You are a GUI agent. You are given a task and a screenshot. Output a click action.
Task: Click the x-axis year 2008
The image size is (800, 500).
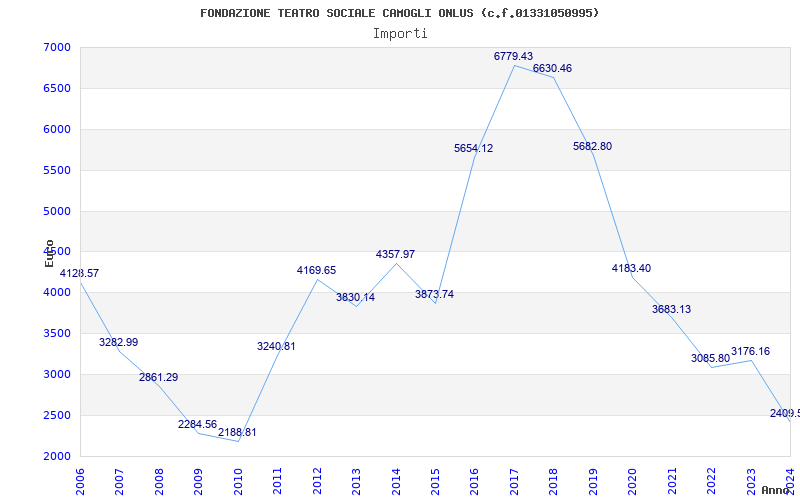click(159, 482)
